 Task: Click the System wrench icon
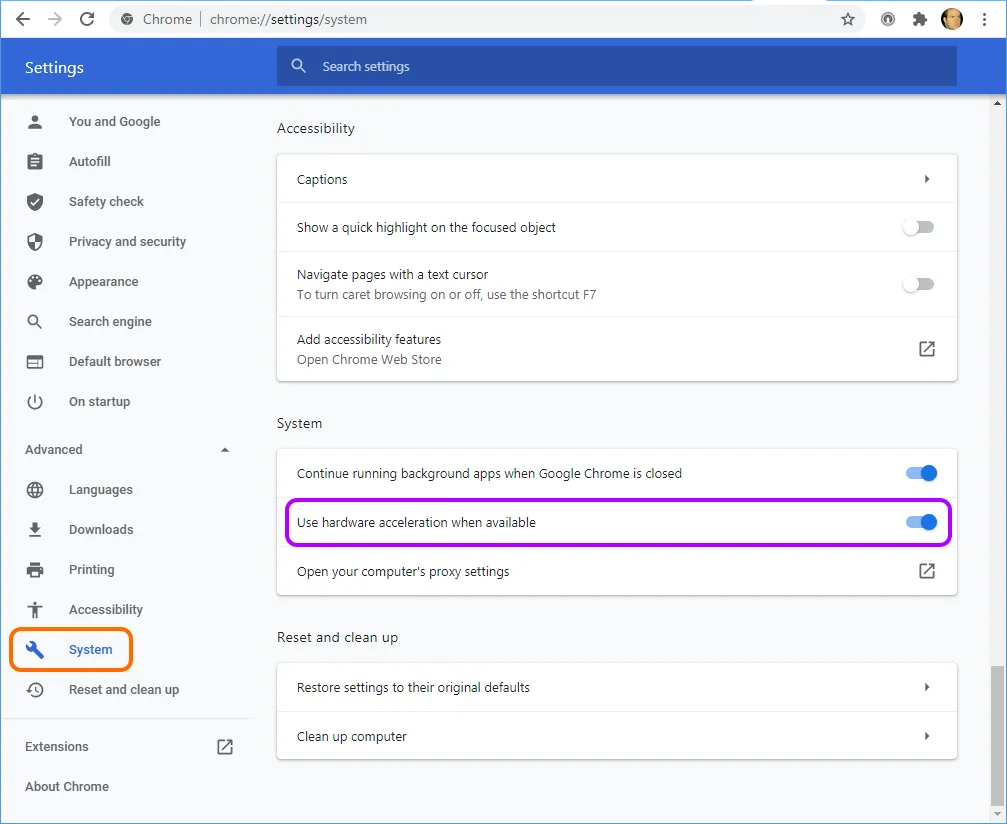coord(35,650)
